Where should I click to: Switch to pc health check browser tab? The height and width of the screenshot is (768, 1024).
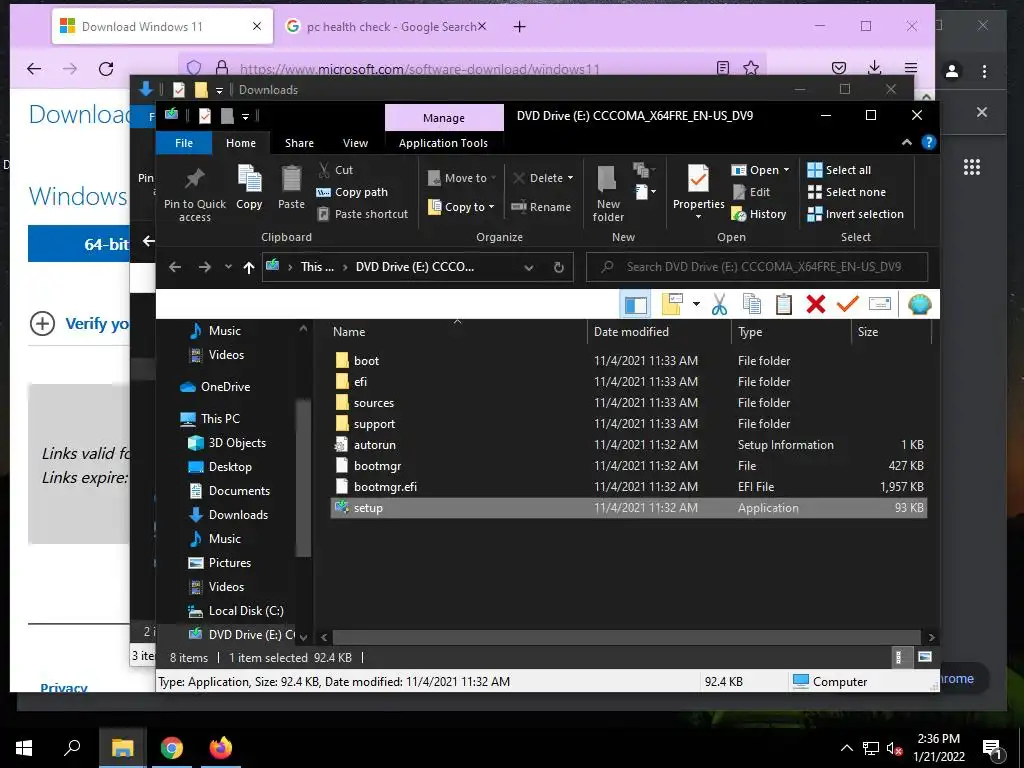pos(387,27)
